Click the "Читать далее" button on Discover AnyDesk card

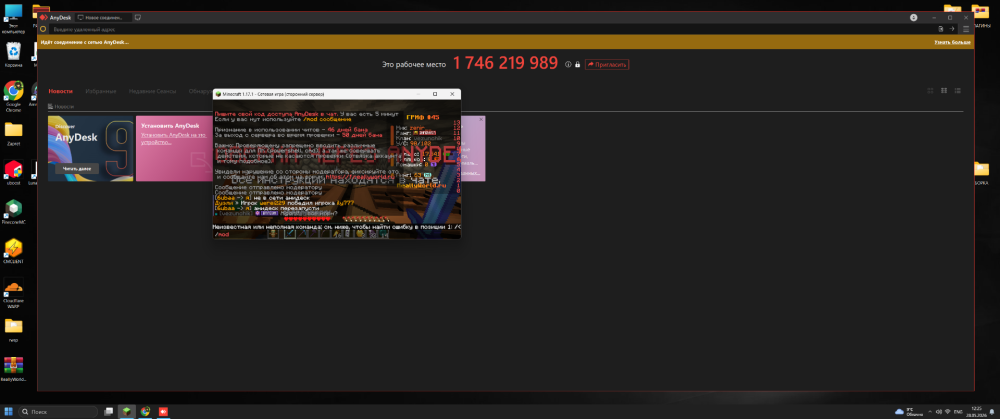pos(77,169)
